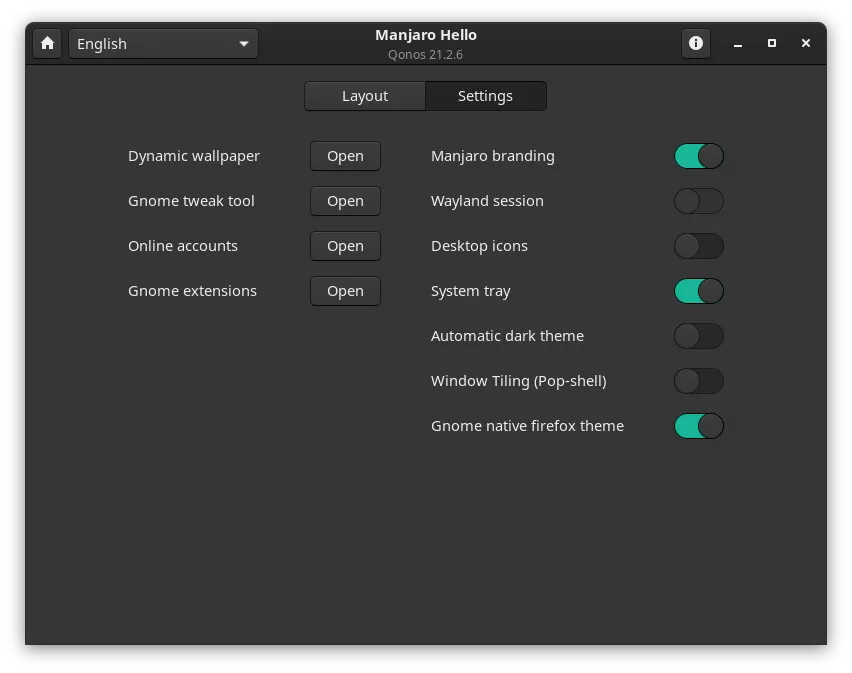The image size is (852, 673).
Task: Open the Gnome tweak tool
Action: pos(345,201)
